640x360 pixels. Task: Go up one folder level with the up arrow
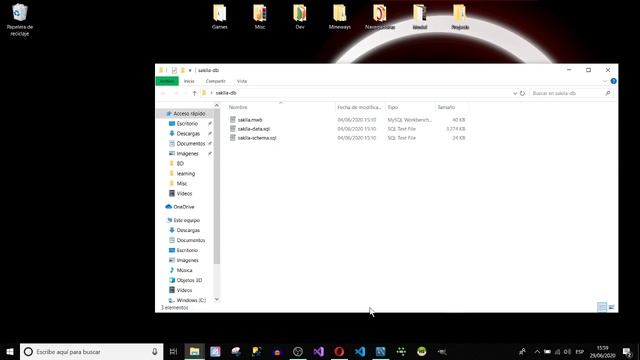pyautogui.click(x=194, y=93)
